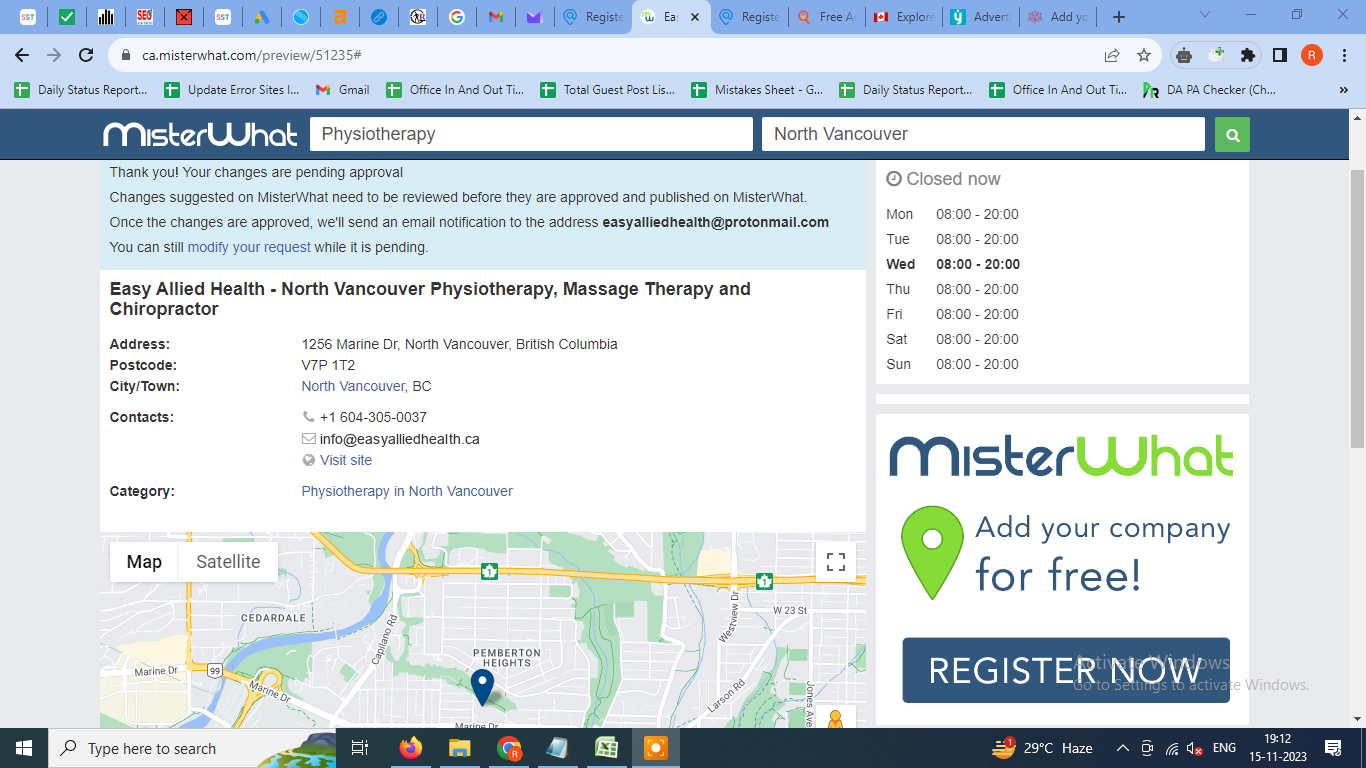Click the orange recorder app taskbar icon
This screenshot has height=768, width=1366.
click(x=656, y=748)
